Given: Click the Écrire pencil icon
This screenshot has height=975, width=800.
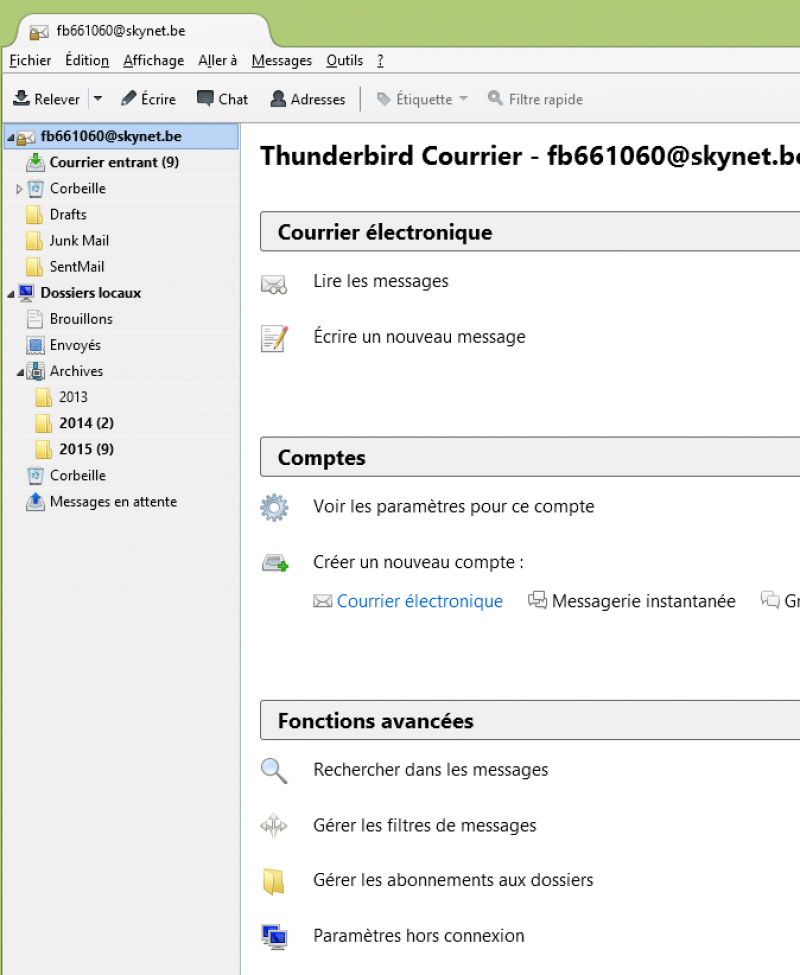Looking at the screenshot, I should pos(129,98).
